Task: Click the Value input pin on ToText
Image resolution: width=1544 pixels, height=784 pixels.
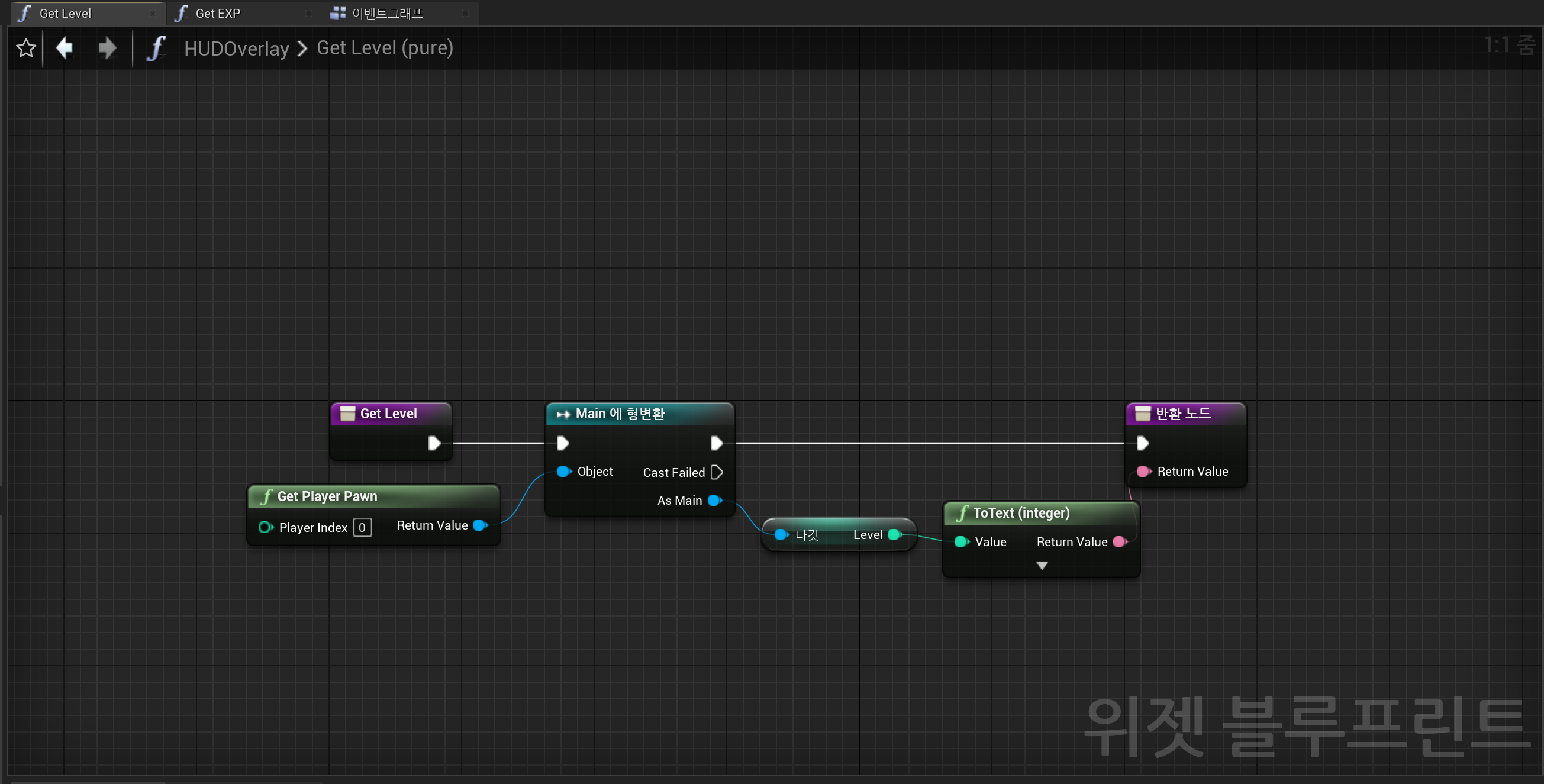Action: point(962,542)
